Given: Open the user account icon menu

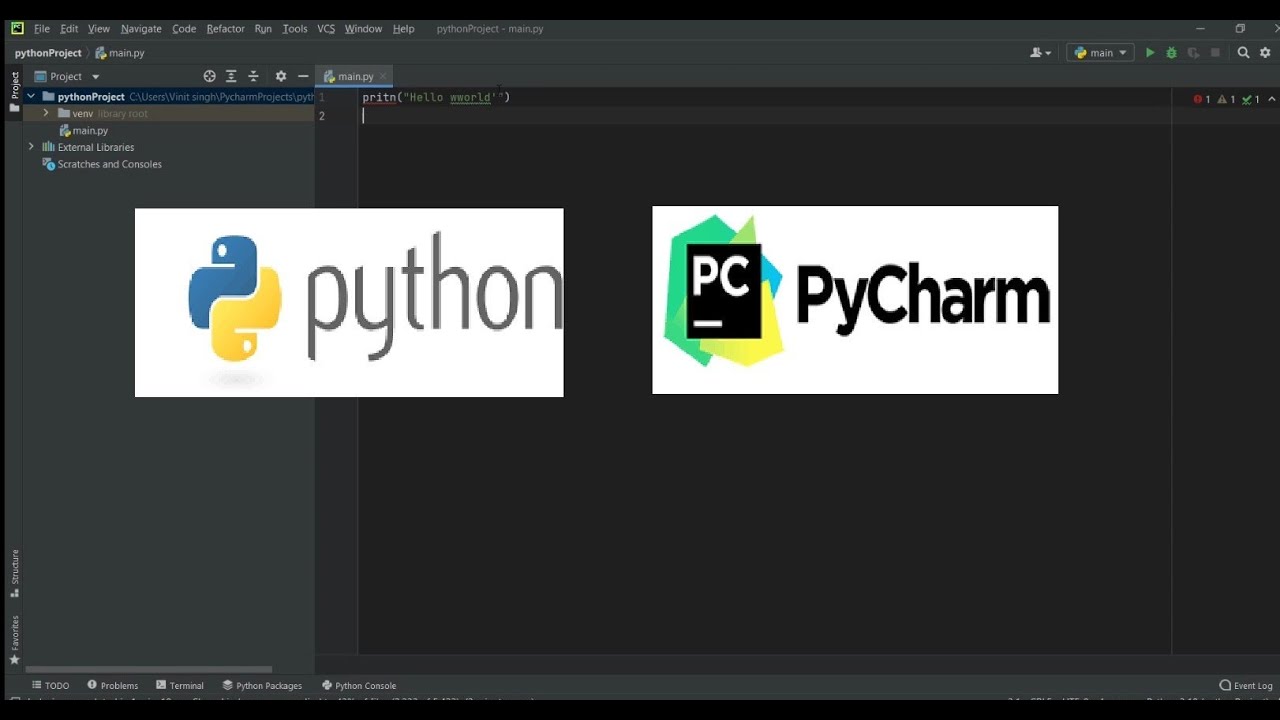Looking at the screenshot, I should (1041, 53).
